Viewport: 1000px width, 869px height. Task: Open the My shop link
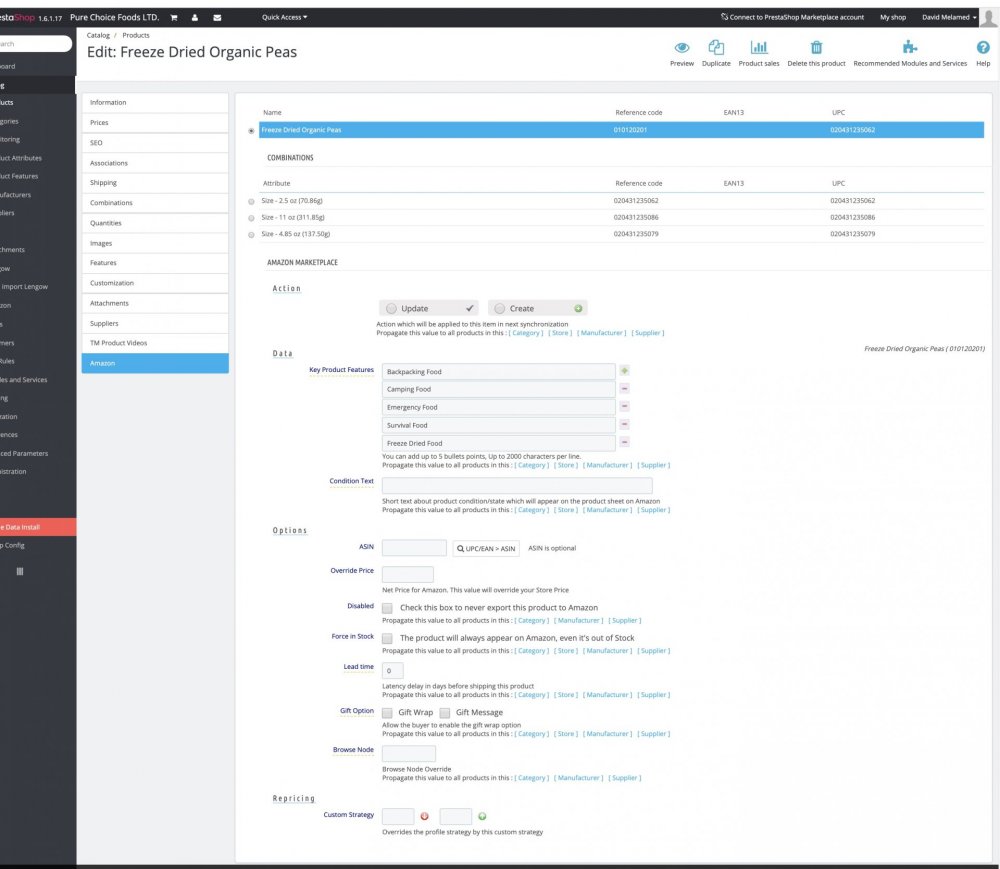(x=893, y=17)
